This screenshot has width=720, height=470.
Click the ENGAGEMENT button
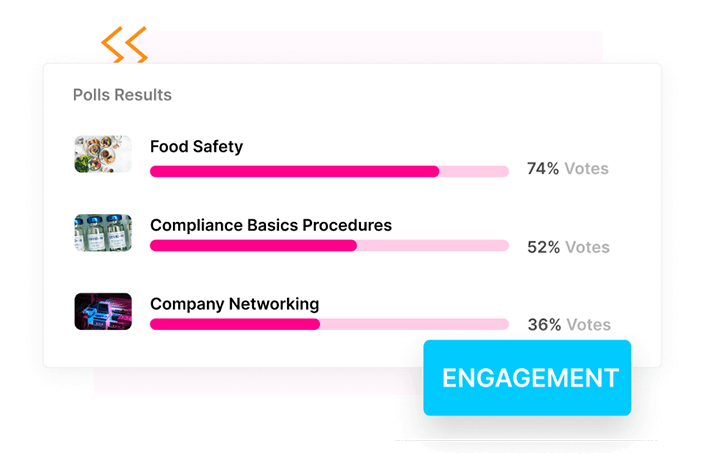click(x=527, y=378)
